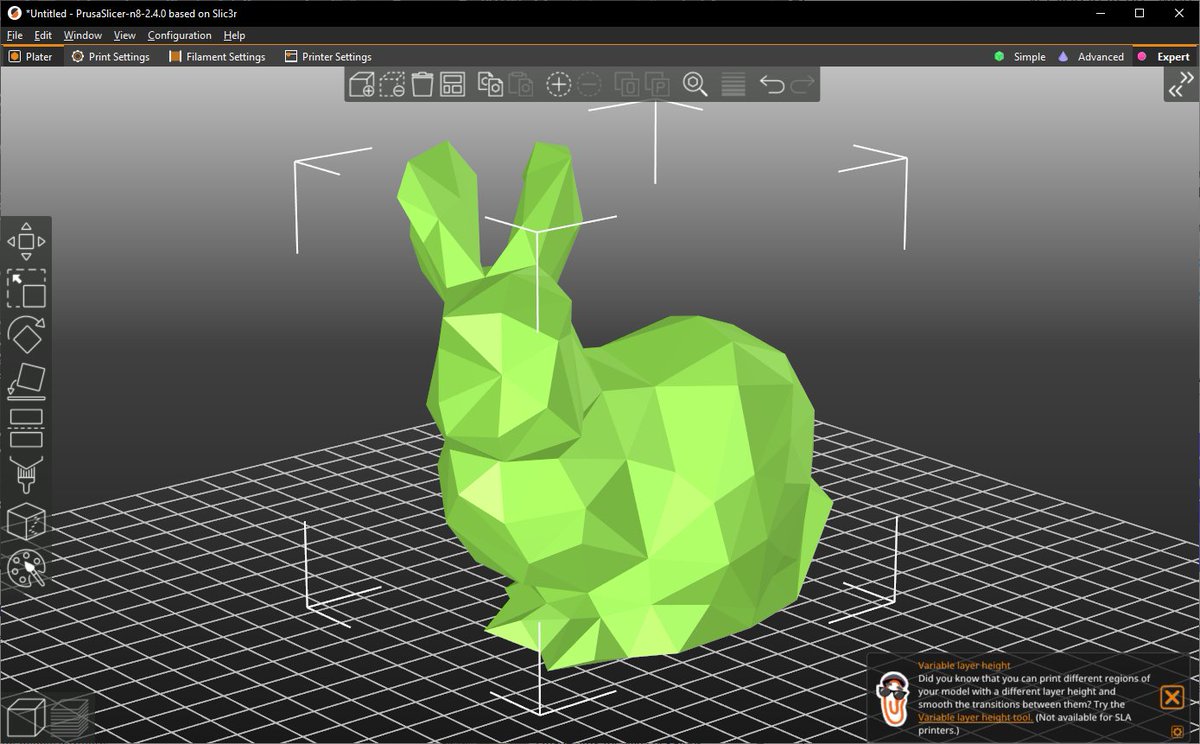This screenshot has height=744, width=1200.
Task: Open the Edit menu
Action: tap(43, 35)
